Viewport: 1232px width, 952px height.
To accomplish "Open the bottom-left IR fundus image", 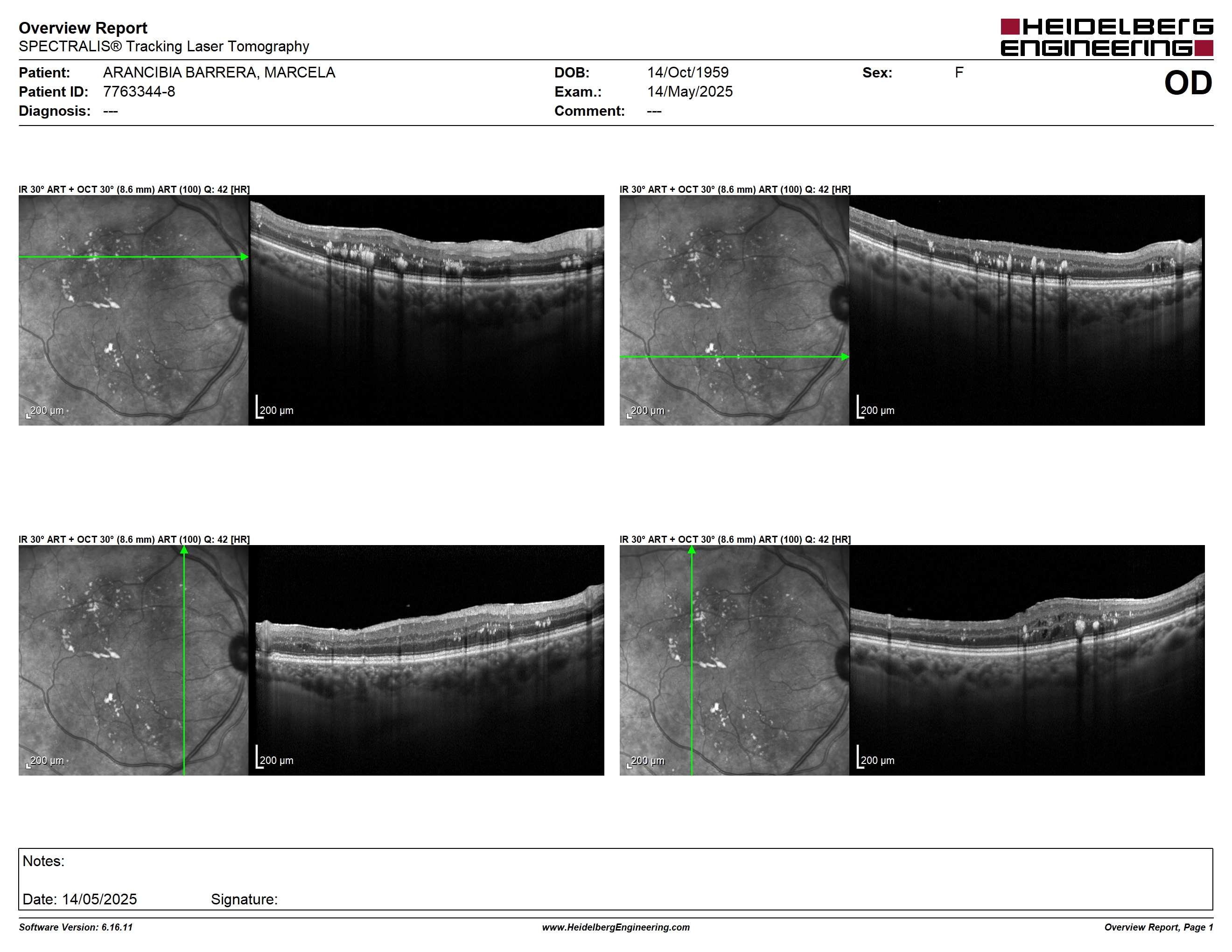I will click(133, 660).
